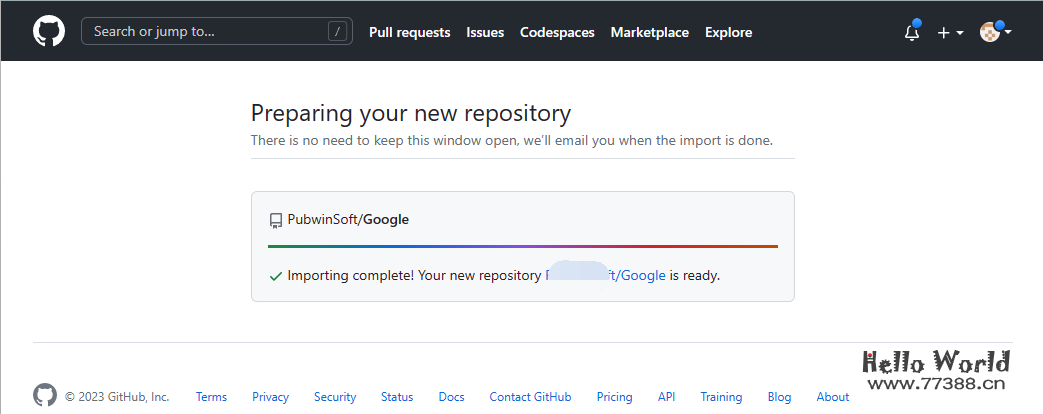Open the user avatar menu

(x=995, y=32)
